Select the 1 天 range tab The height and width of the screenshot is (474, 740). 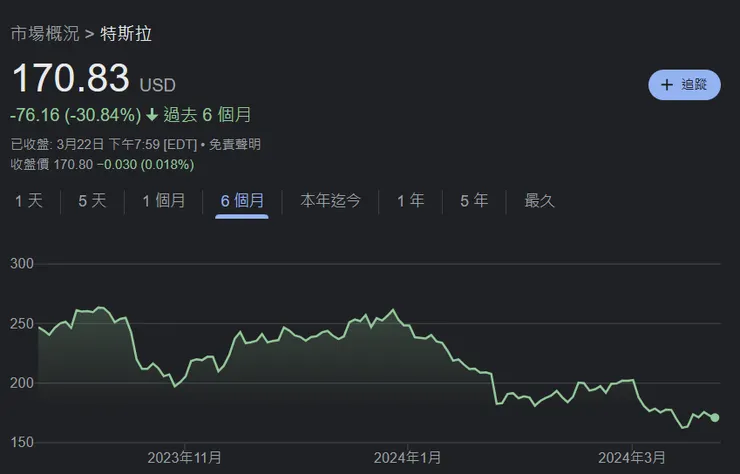[x=29, y=201]
